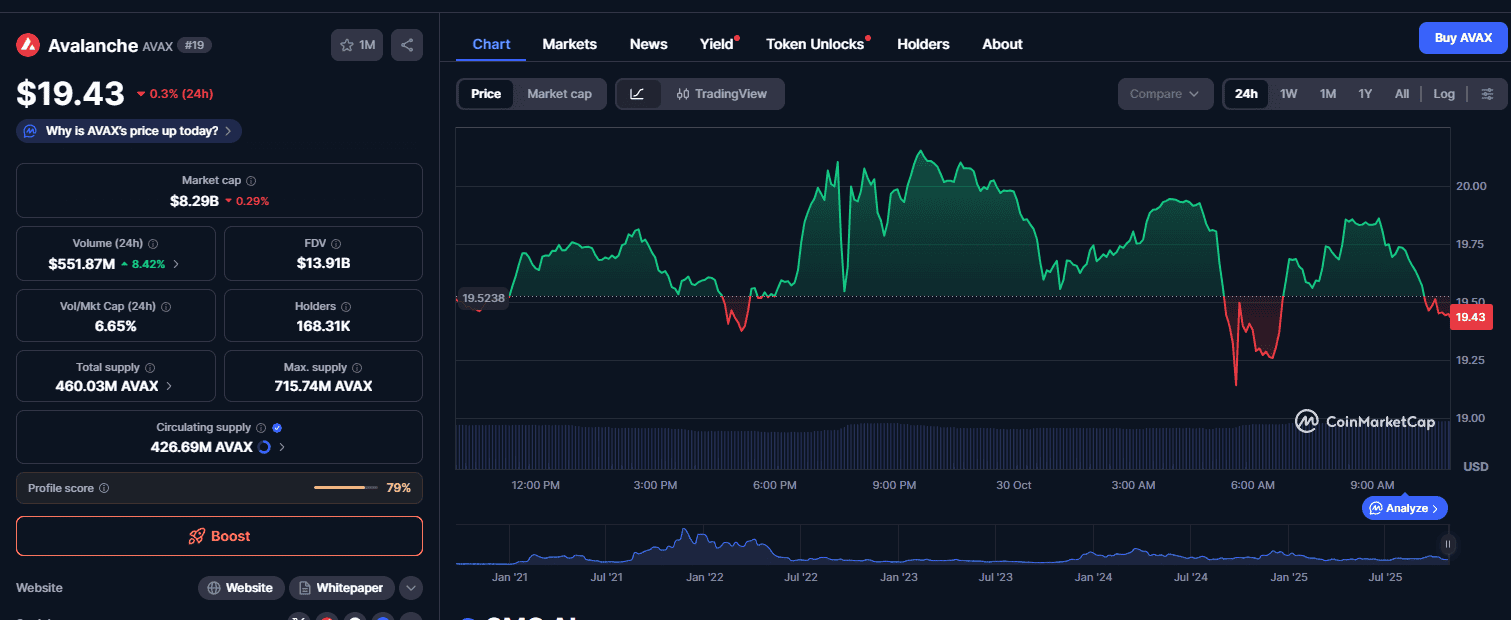This screenshot has height=620, width=1511.
Task: Click the Market cap info icon
Action: click(251, 181)
